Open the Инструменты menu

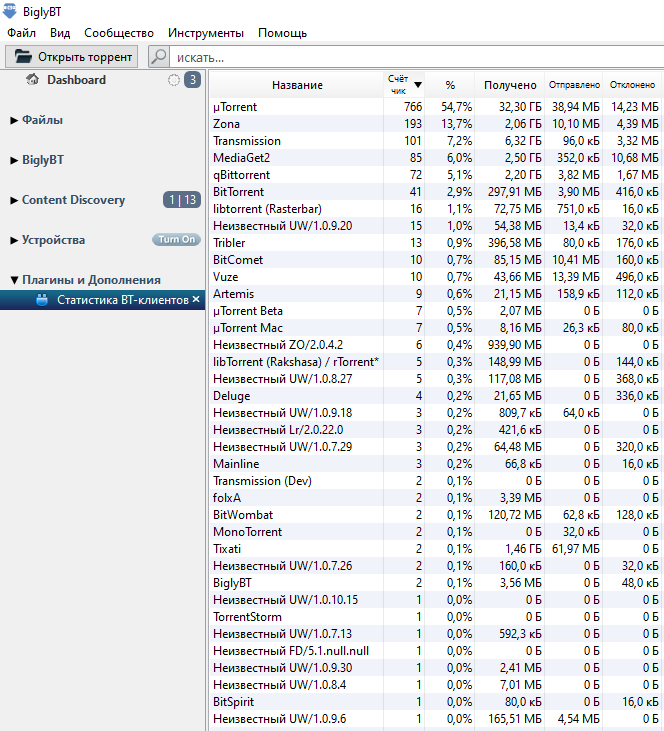(x=206, y=33)
